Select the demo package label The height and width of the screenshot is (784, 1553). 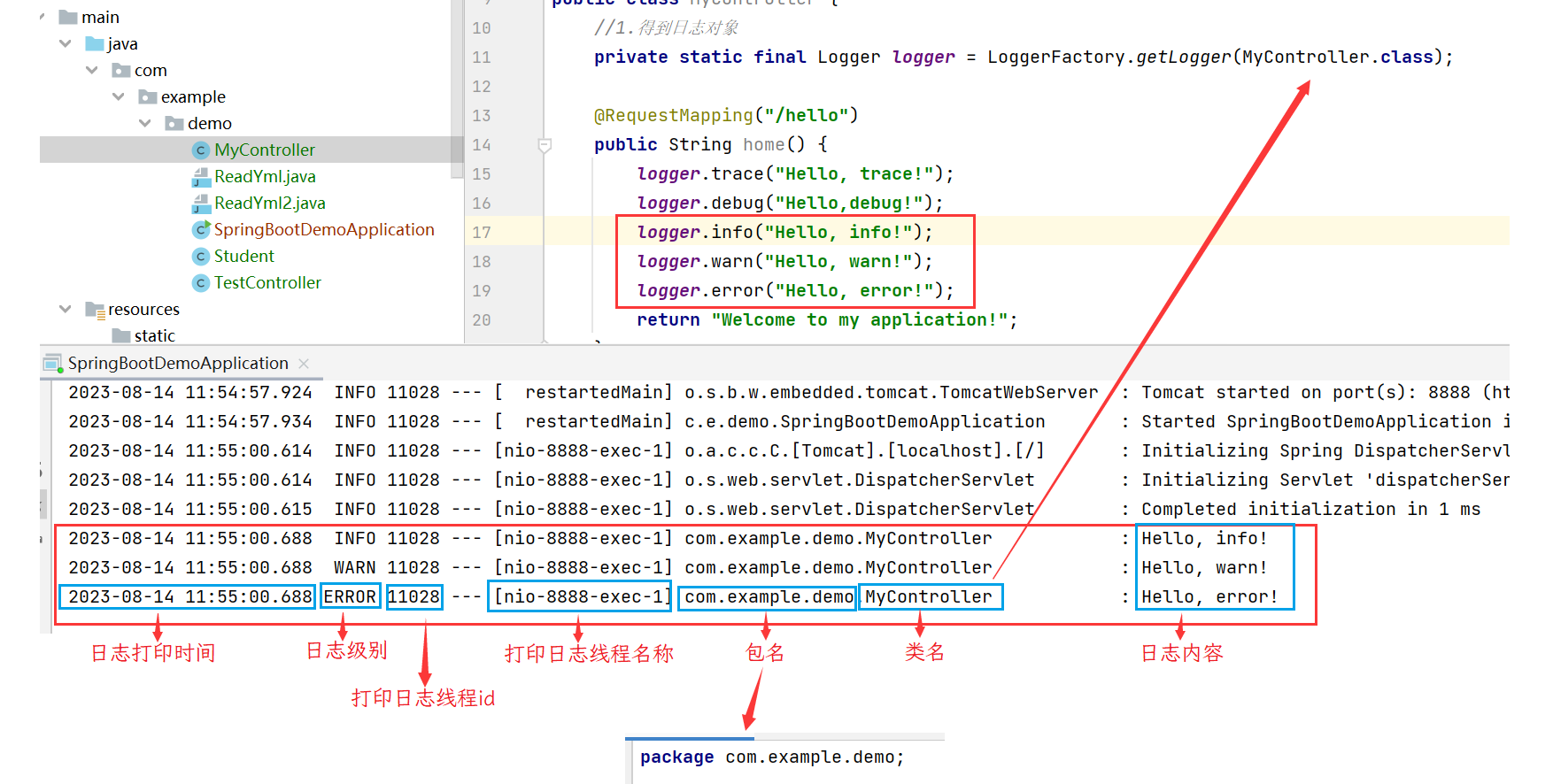pyautogui.click(x=210, y=123)
